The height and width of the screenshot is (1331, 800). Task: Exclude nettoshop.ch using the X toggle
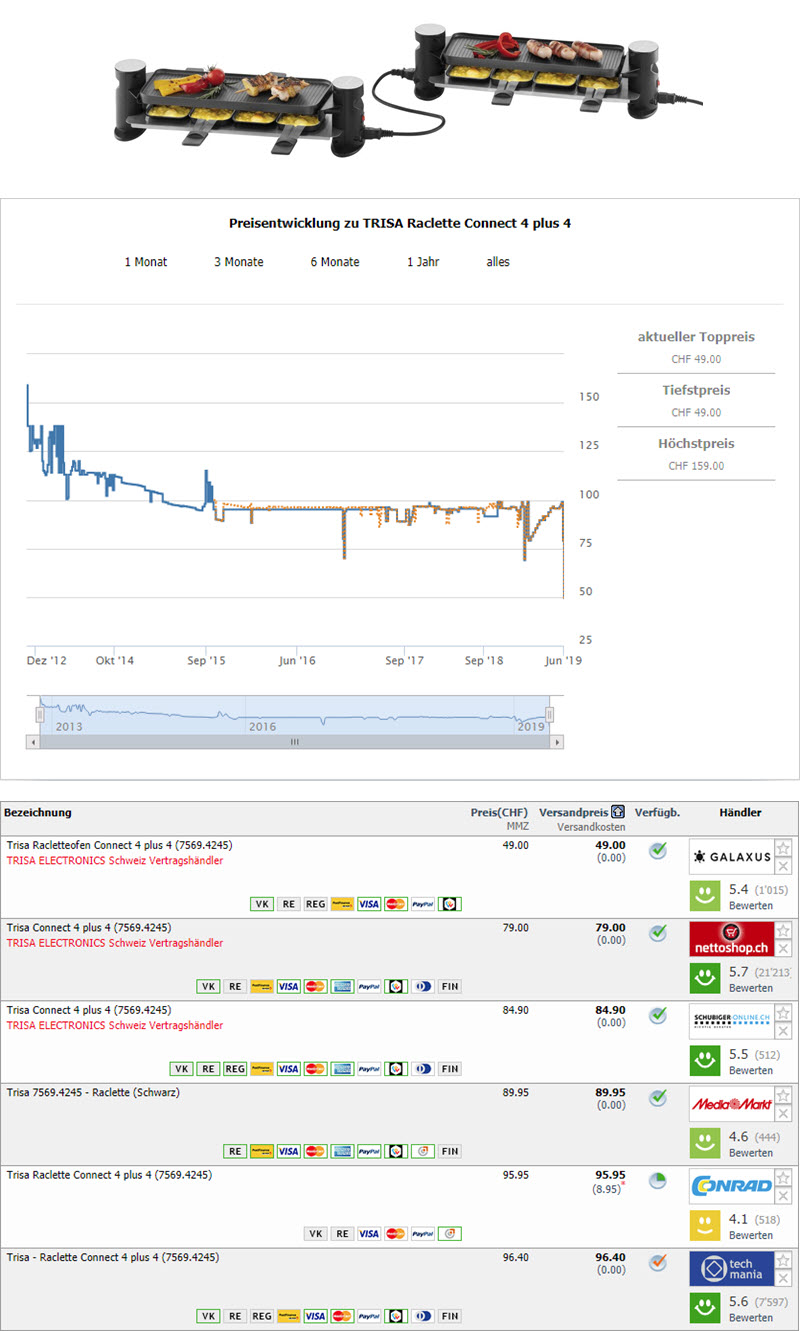(x=784, y=949)
